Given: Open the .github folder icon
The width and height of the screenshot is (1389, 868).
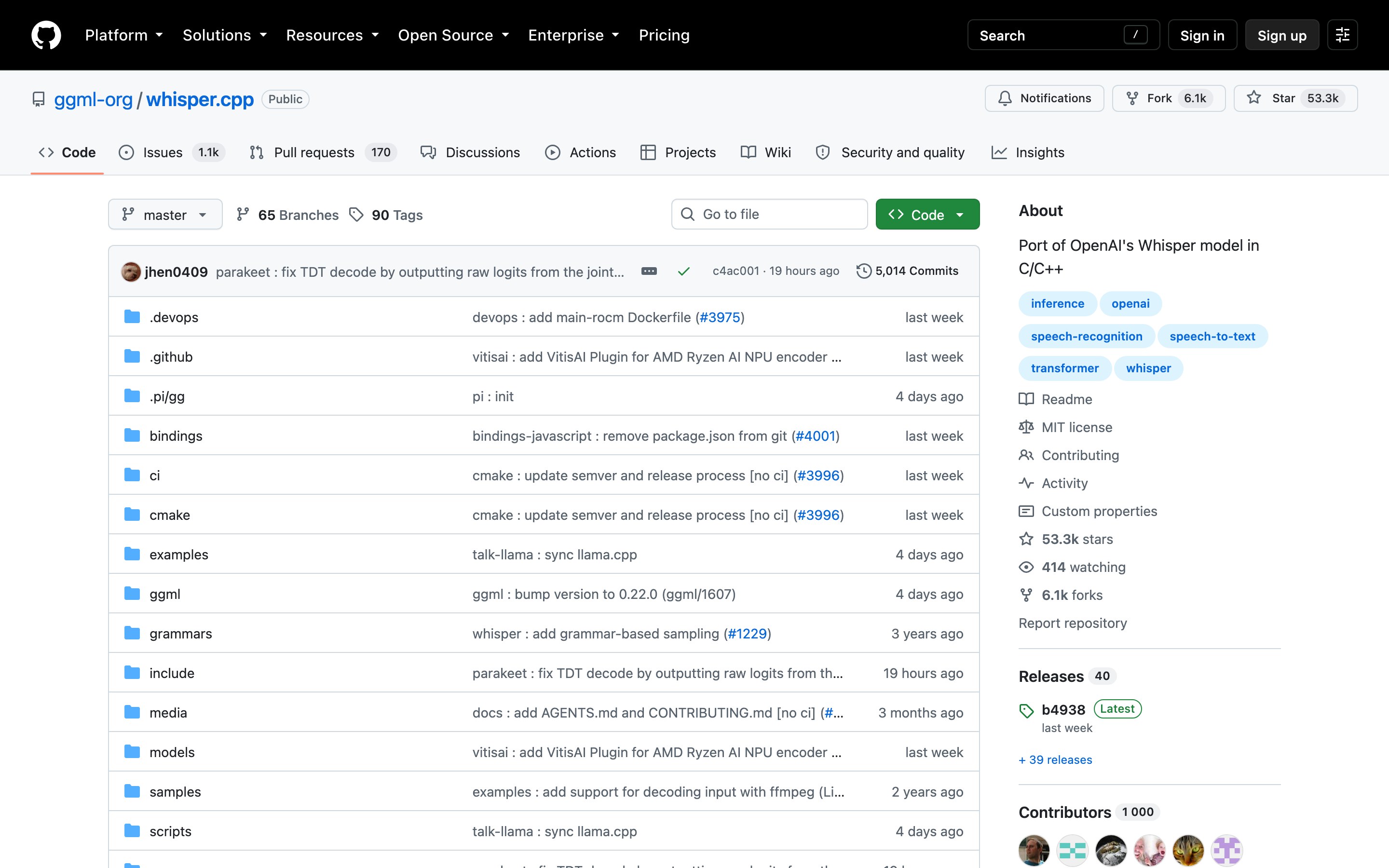Looking at the screenshot, I should 132,356.
